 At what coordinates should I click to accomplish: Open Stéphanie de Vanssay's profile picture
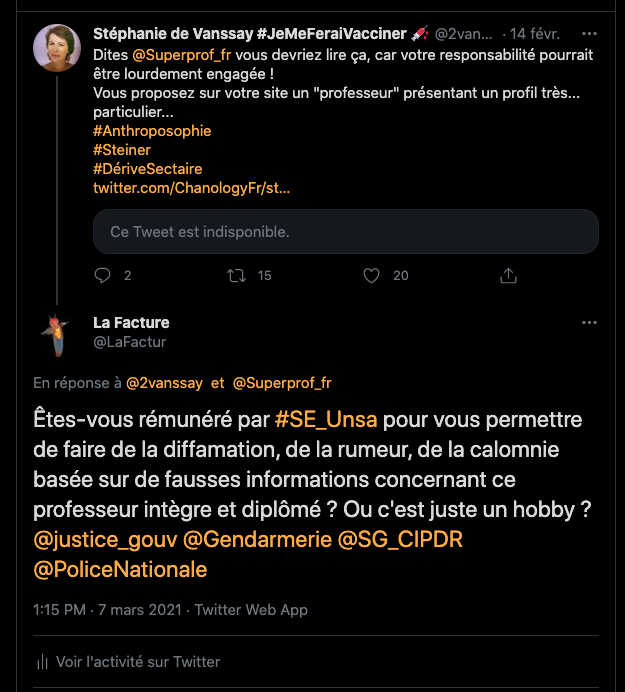58,48
